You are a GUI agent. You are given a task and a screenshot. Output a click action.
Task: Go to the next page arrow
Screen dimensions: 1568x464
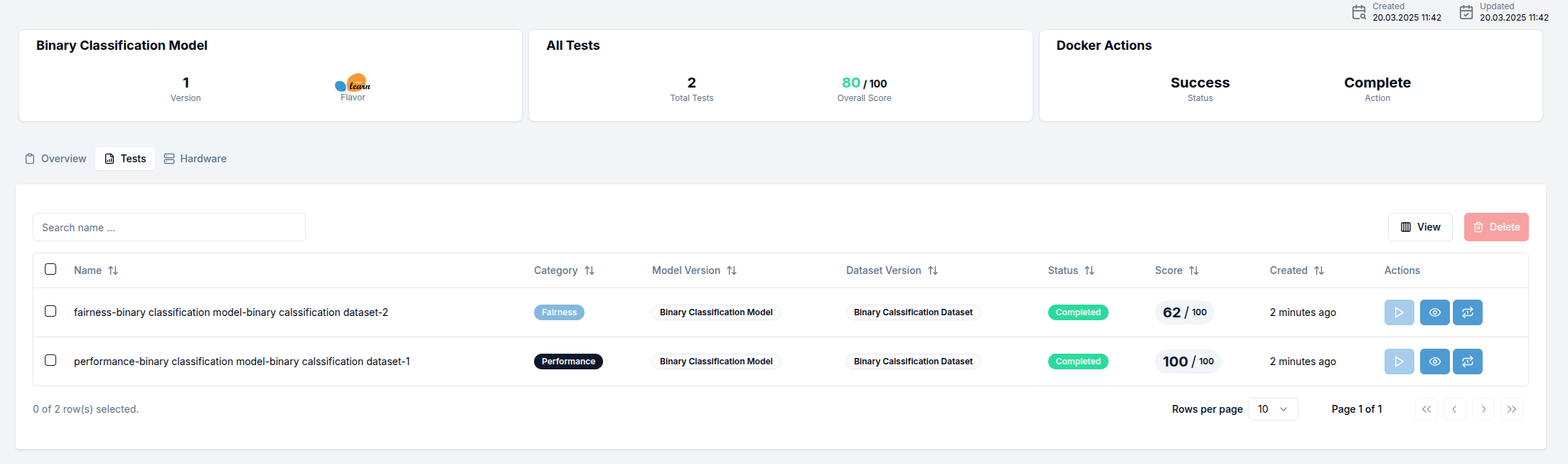[x=1483, y=409]
